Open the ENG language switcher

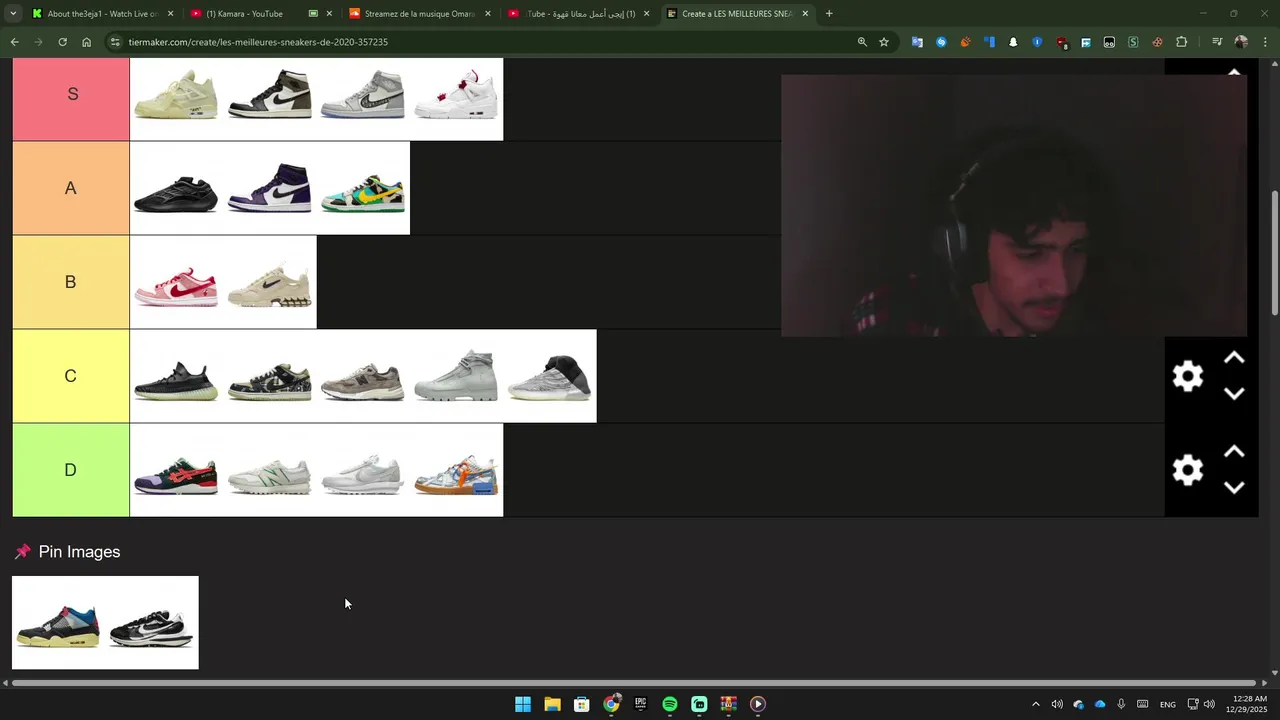point(1167,704)
